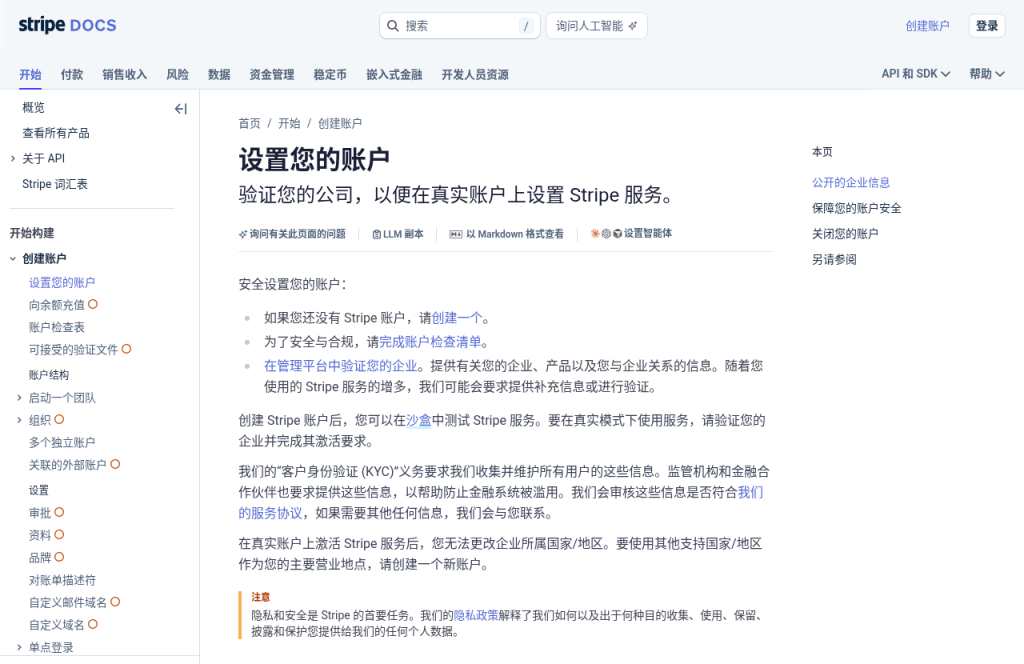This screenshot has width=1024, height=664.
Task: Open the API 和 SDK dropdown
Action: (x=916, y=74)
